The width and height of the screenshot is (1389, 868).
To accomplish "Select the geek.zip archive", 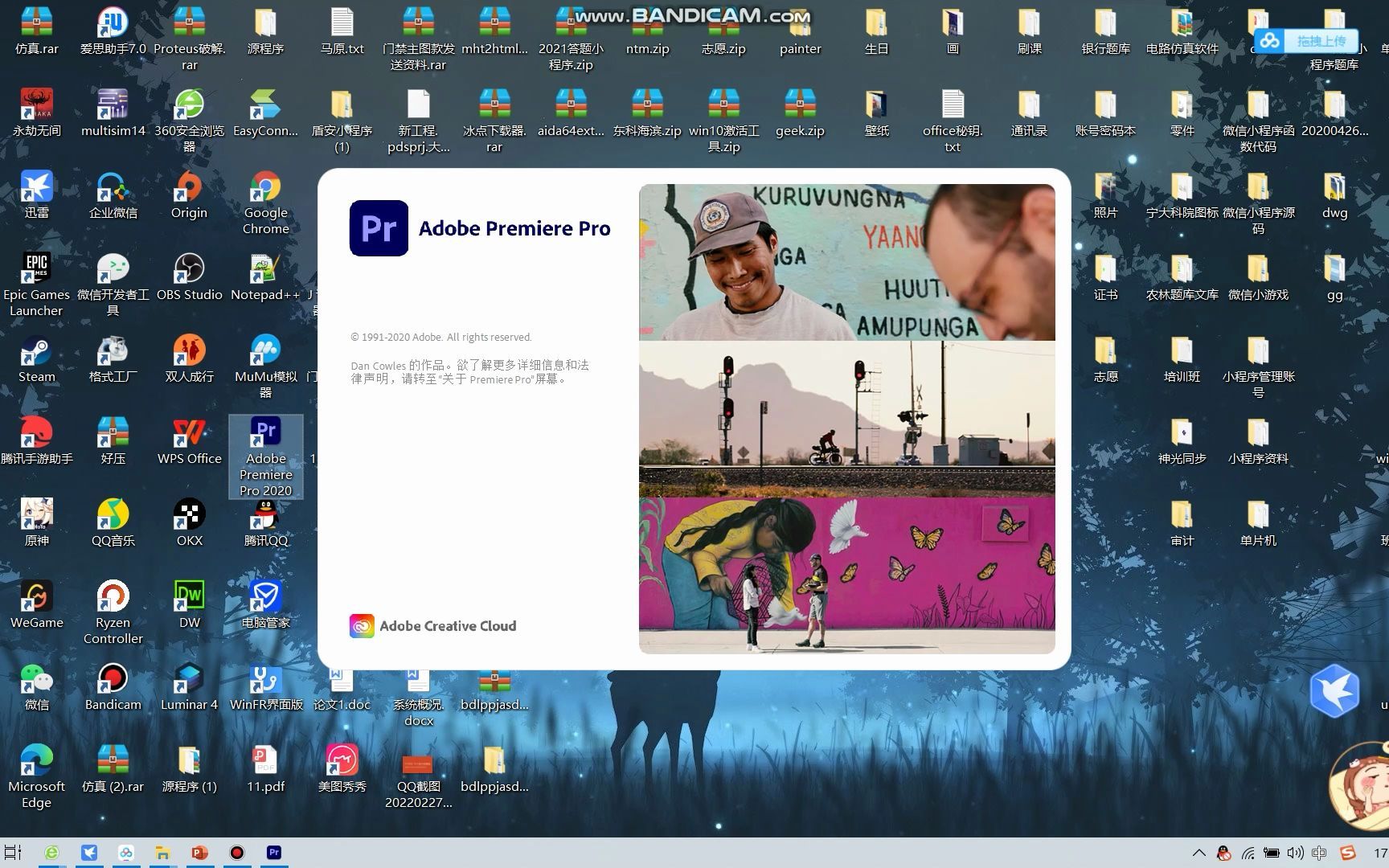I will [x=801, y=113].
